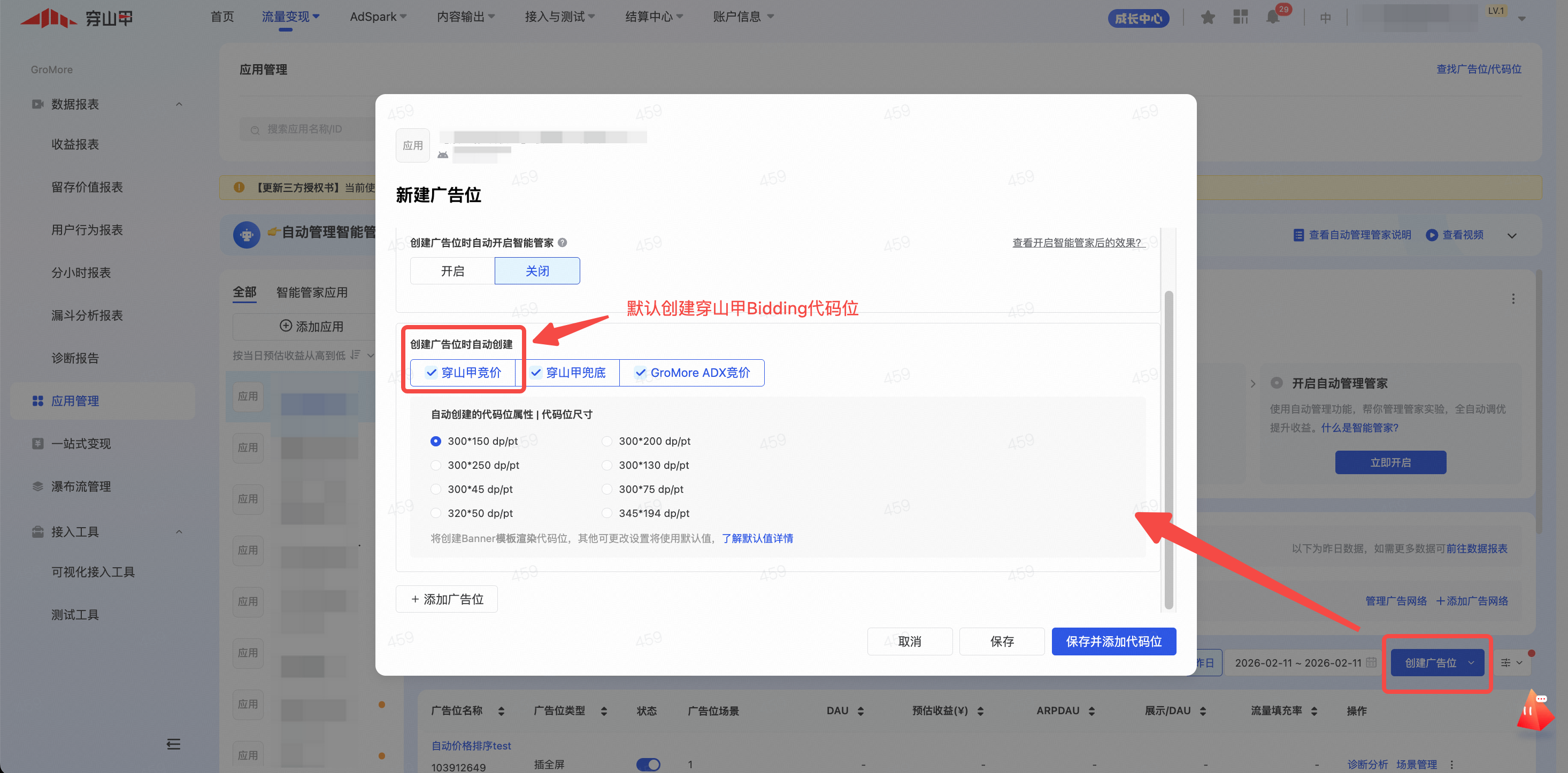Click the sidebar collapse icon
The width and height of the screenshot is (1568, 773).
click(173, 744)
